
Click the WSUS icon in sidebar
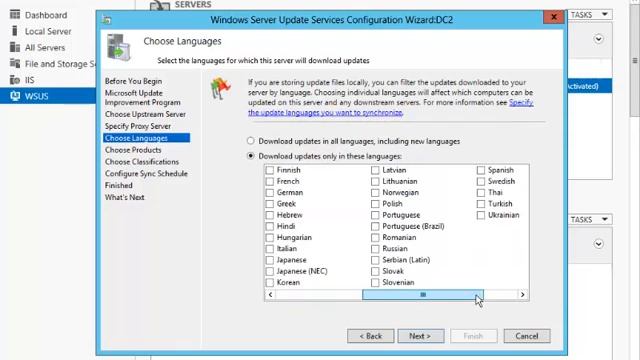15,96
